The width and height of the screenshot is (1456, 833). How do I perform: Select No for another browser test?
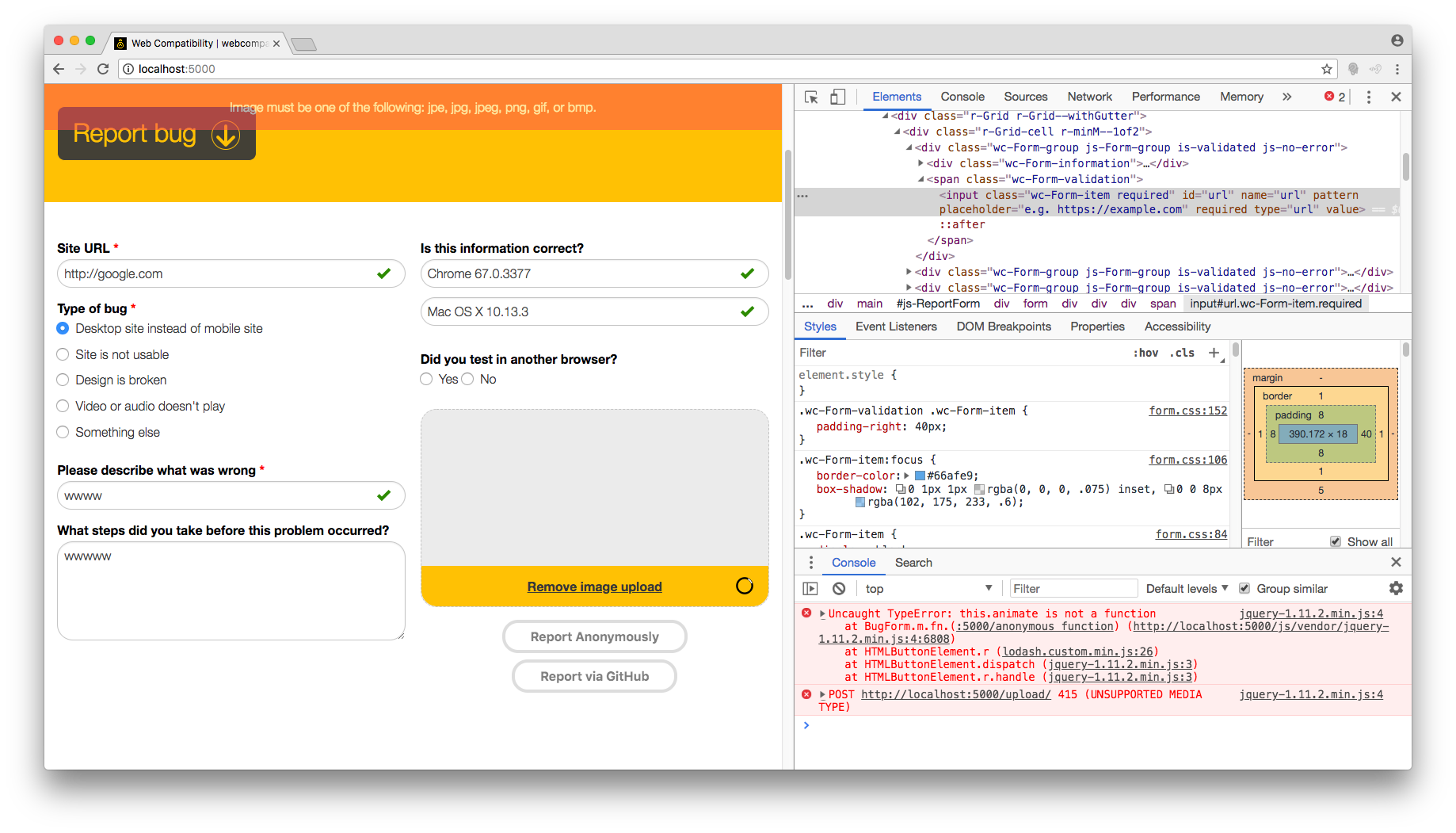pyautogui.click(x=467, y=379)
